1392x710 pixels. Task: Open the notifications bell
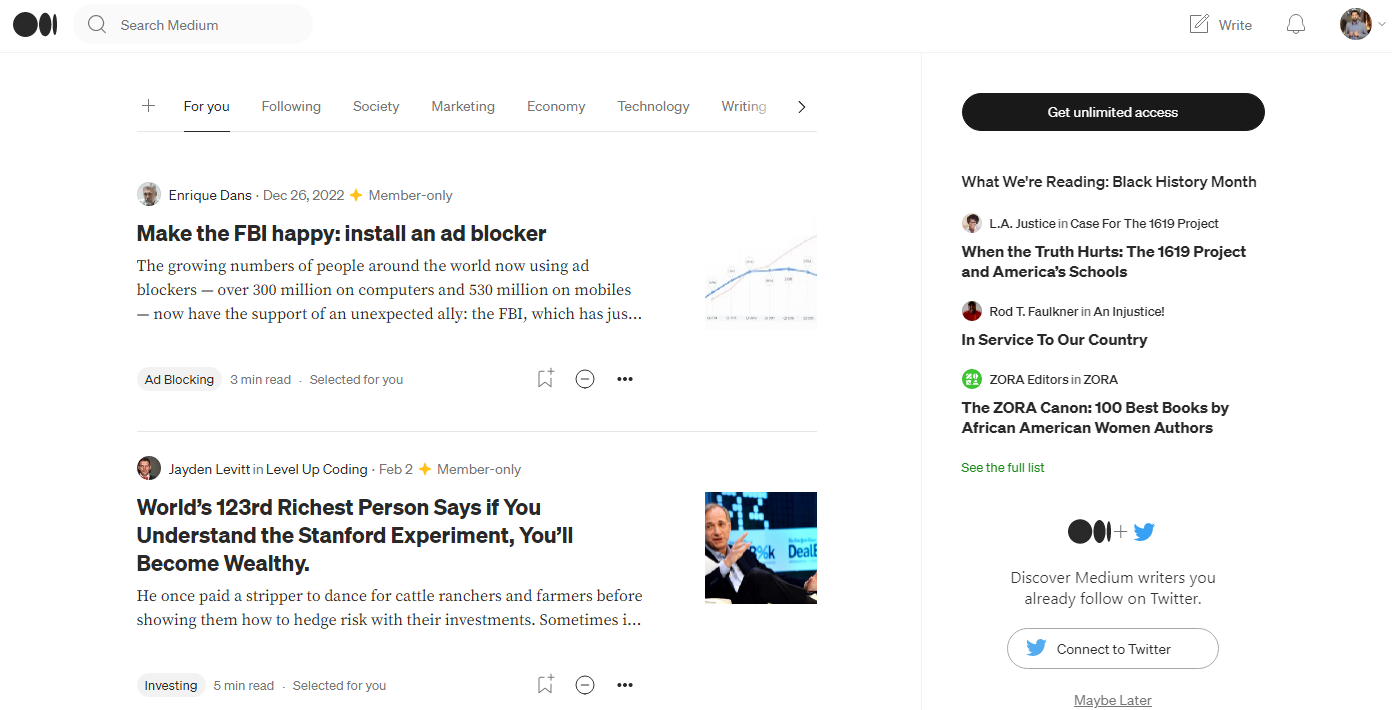[1296, 25]
